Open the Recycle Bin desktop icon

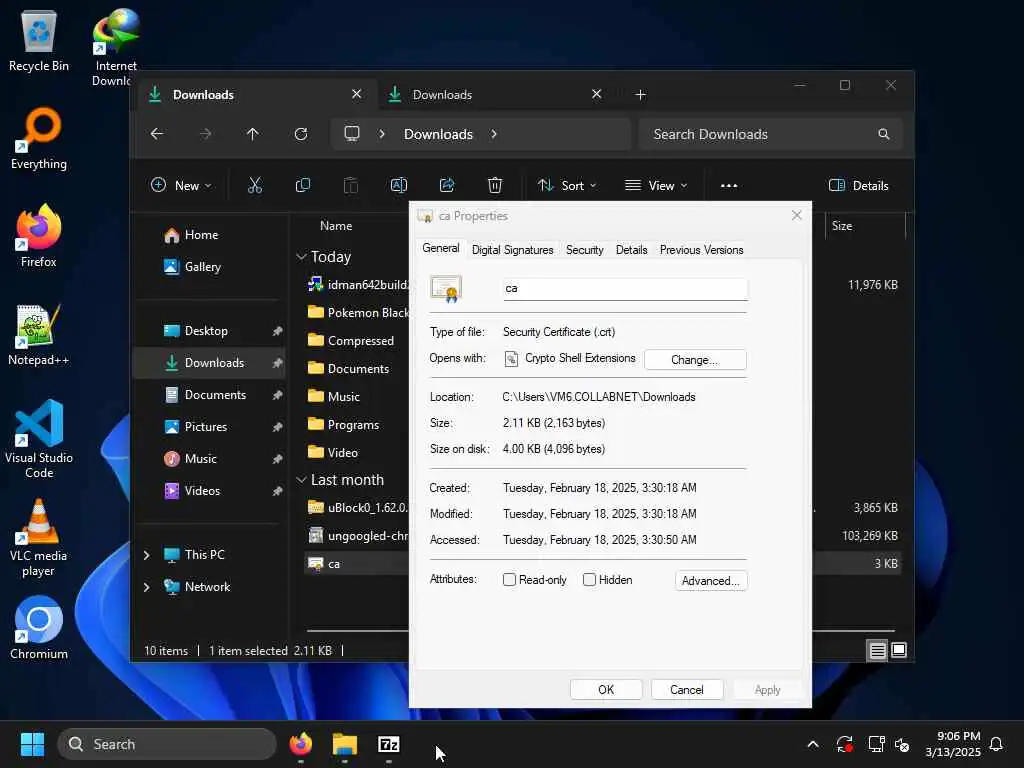39,41
